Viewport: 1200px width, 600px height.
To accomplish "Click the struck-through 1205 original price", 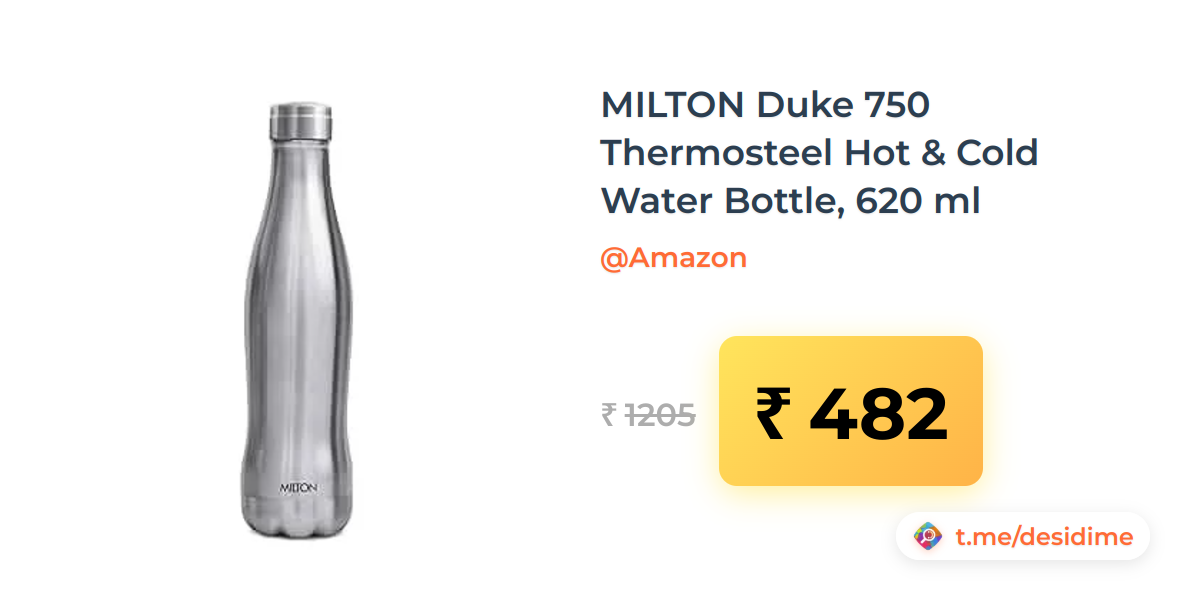I will point(660,414).
